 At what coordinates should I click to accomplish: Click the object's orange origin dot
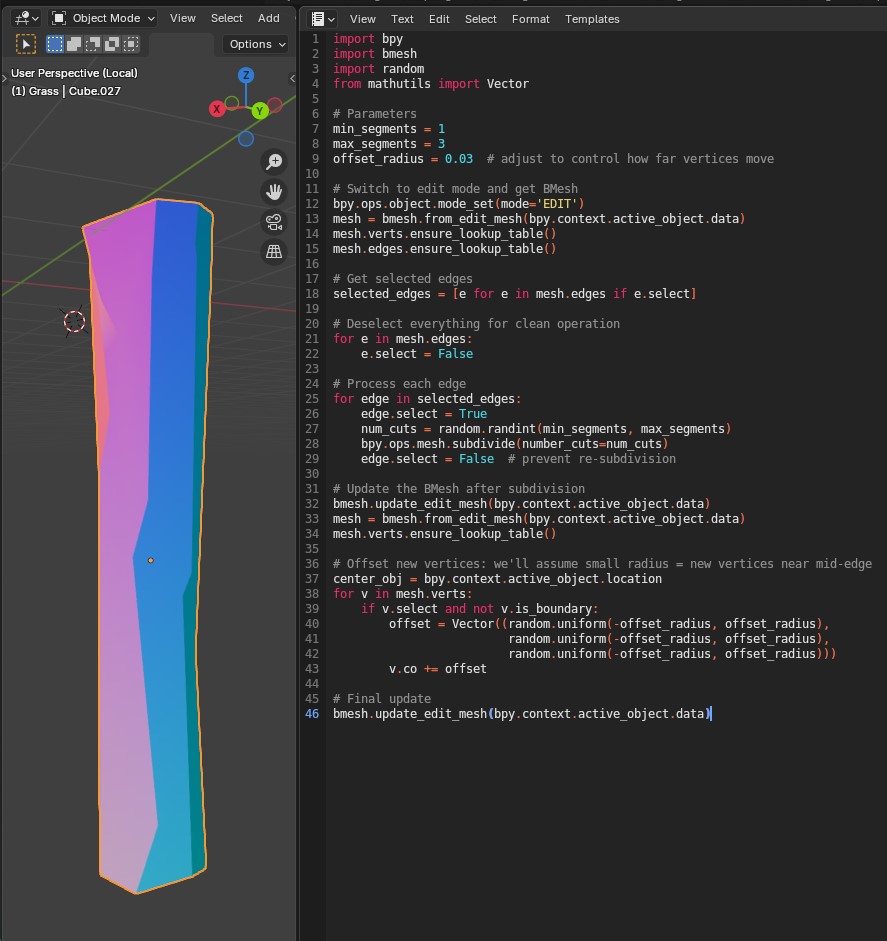[151, 561]
